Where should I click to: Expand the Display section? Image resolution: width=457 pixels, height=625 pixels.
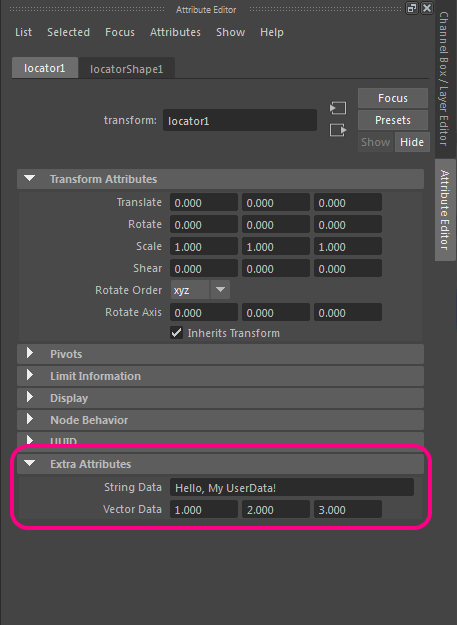(30, 397)
